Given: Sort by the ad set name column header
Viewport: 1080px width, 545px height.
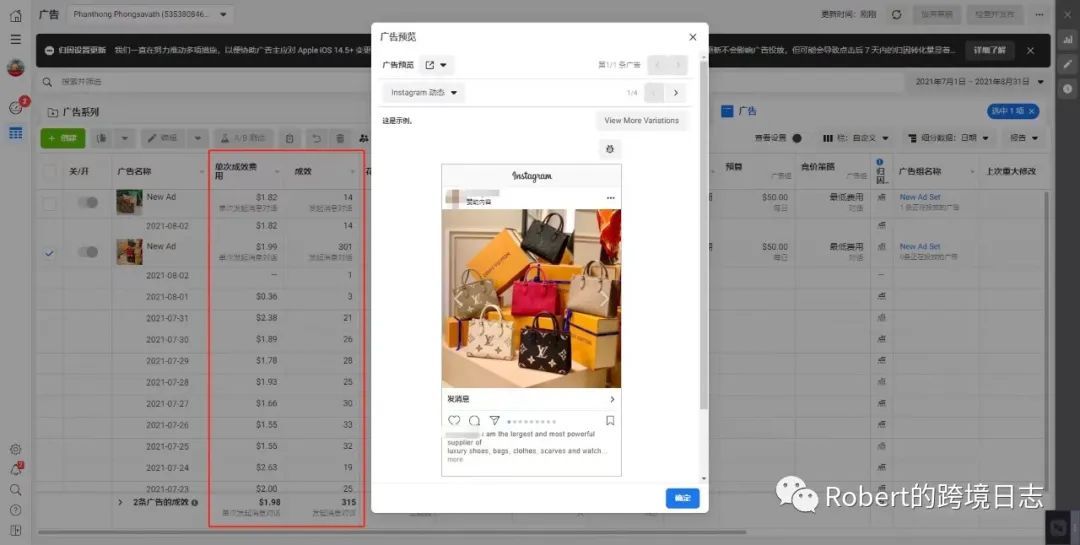Looking at the screenshot, I should tap(935, 171).
